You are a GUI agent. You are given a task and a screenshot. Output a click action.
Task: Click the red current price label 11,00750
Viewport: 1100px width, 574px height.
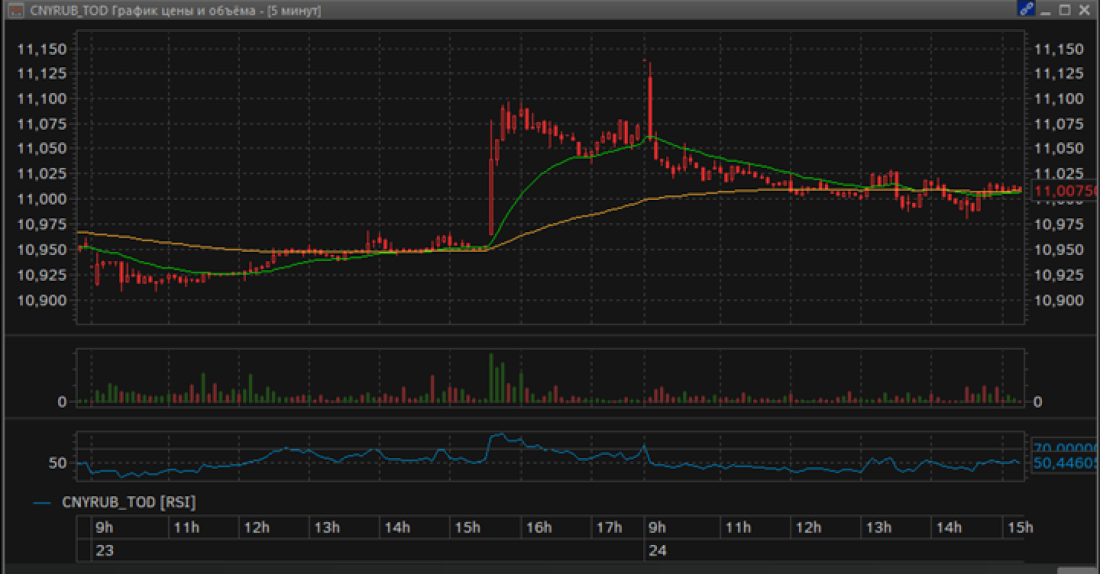[x=1066, y=191]
